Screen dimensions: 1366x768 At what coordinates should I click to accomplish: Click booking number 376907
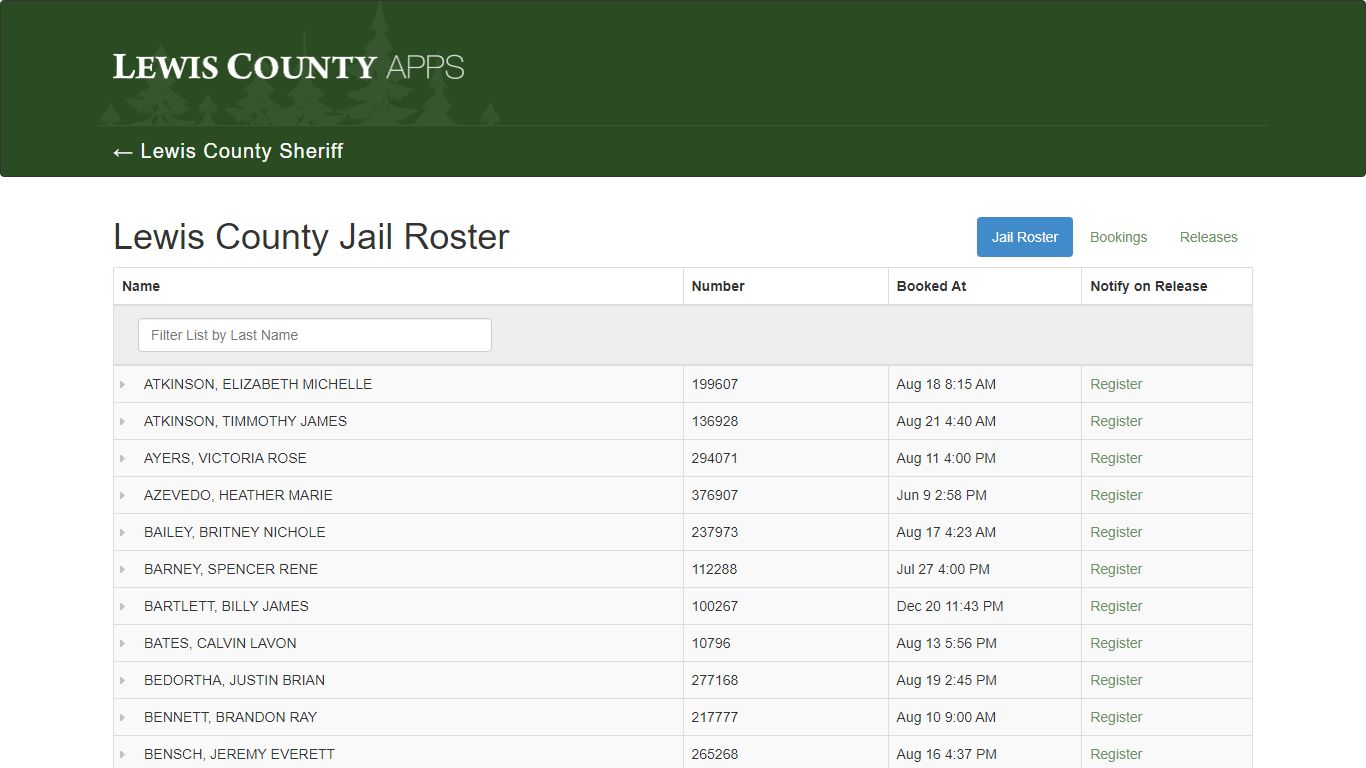click(715, 495)
